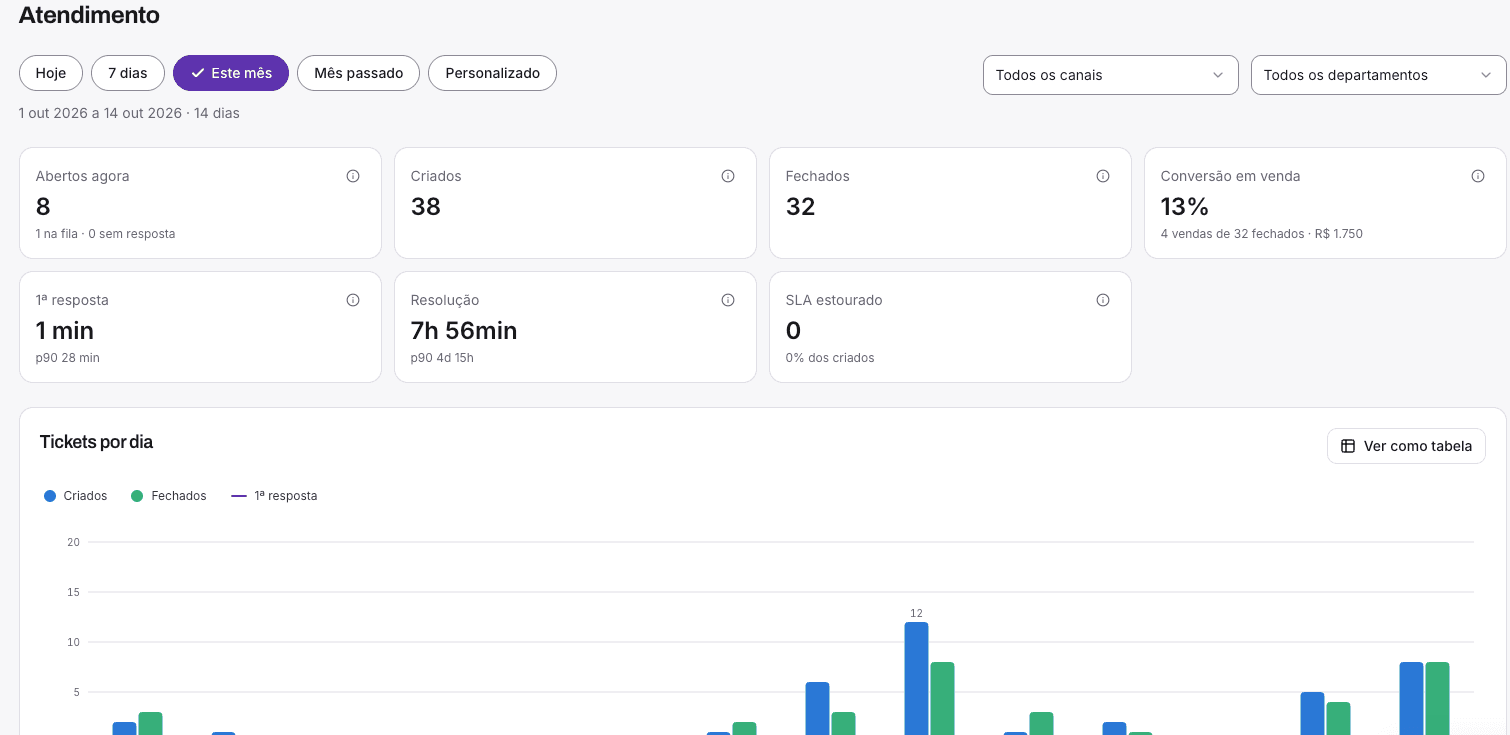Open info icon on Abertos agora card
The height and width of the screenshot is (735, 1510).
(353, 176)
